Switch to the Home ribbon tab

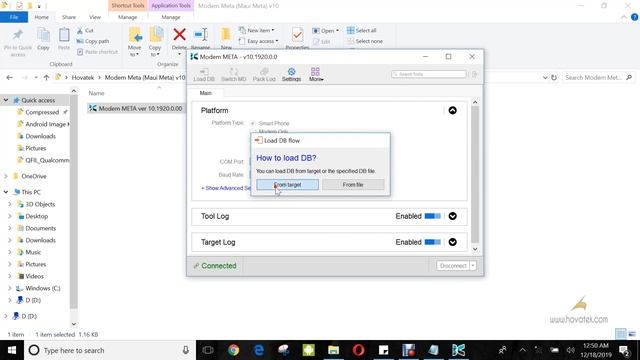click(x=42, y=17)
